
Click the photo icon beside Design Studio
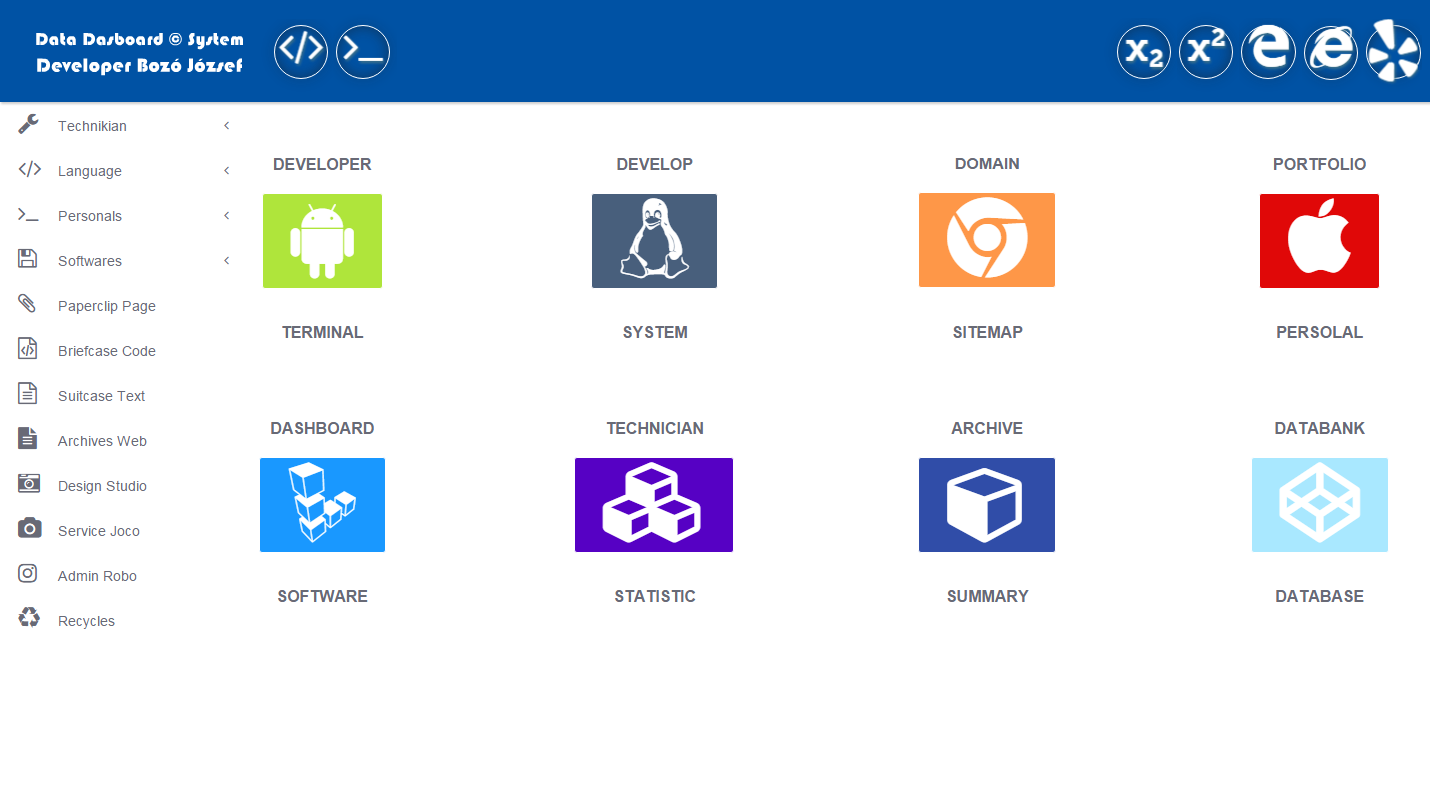click(29, 484)
